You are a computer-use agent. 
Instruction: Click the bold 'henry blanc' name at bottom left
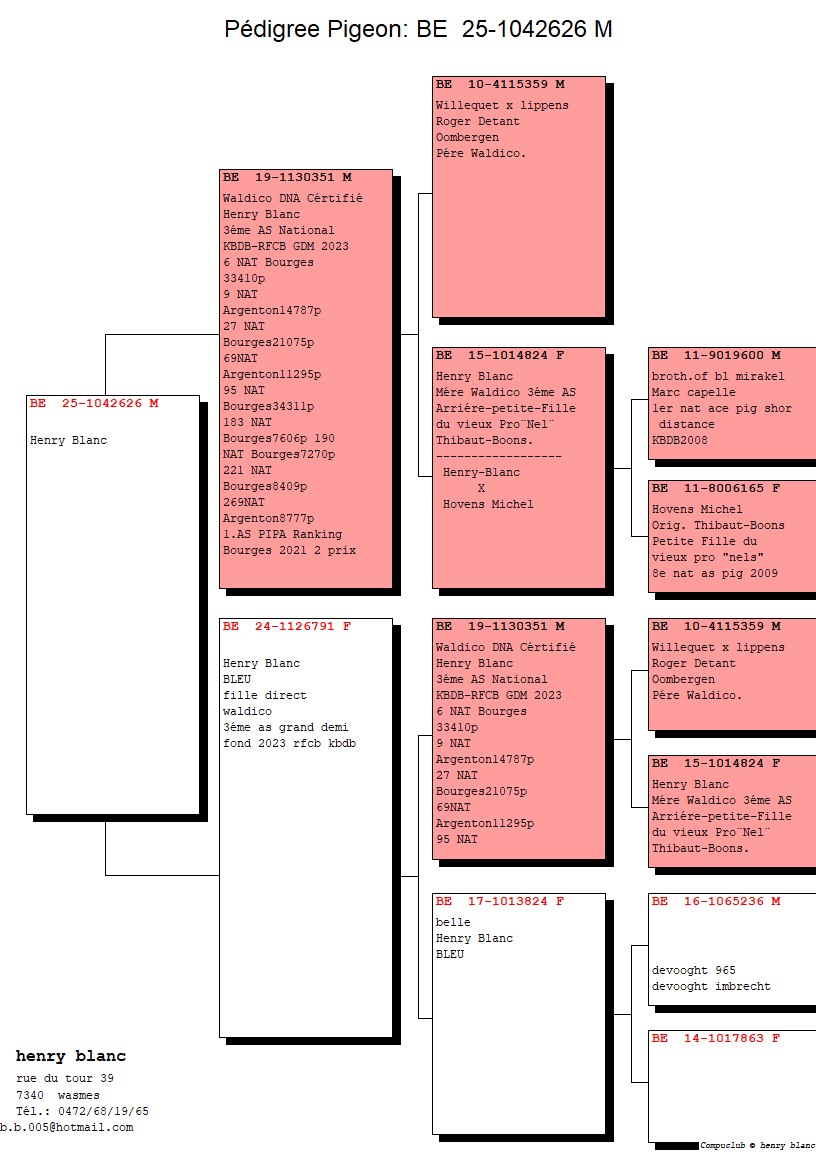click(71, 1057)
